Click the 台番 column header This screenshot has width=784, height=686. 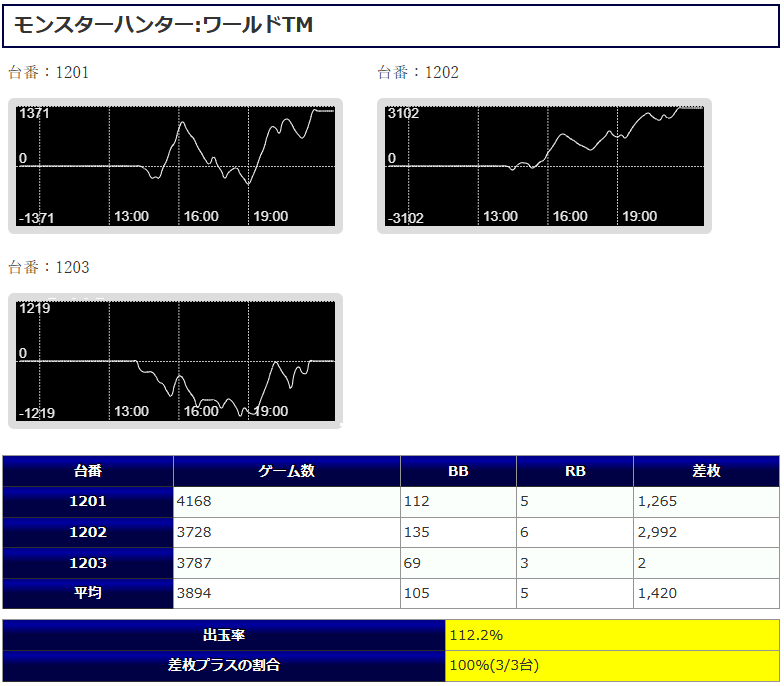pos(88,471)
